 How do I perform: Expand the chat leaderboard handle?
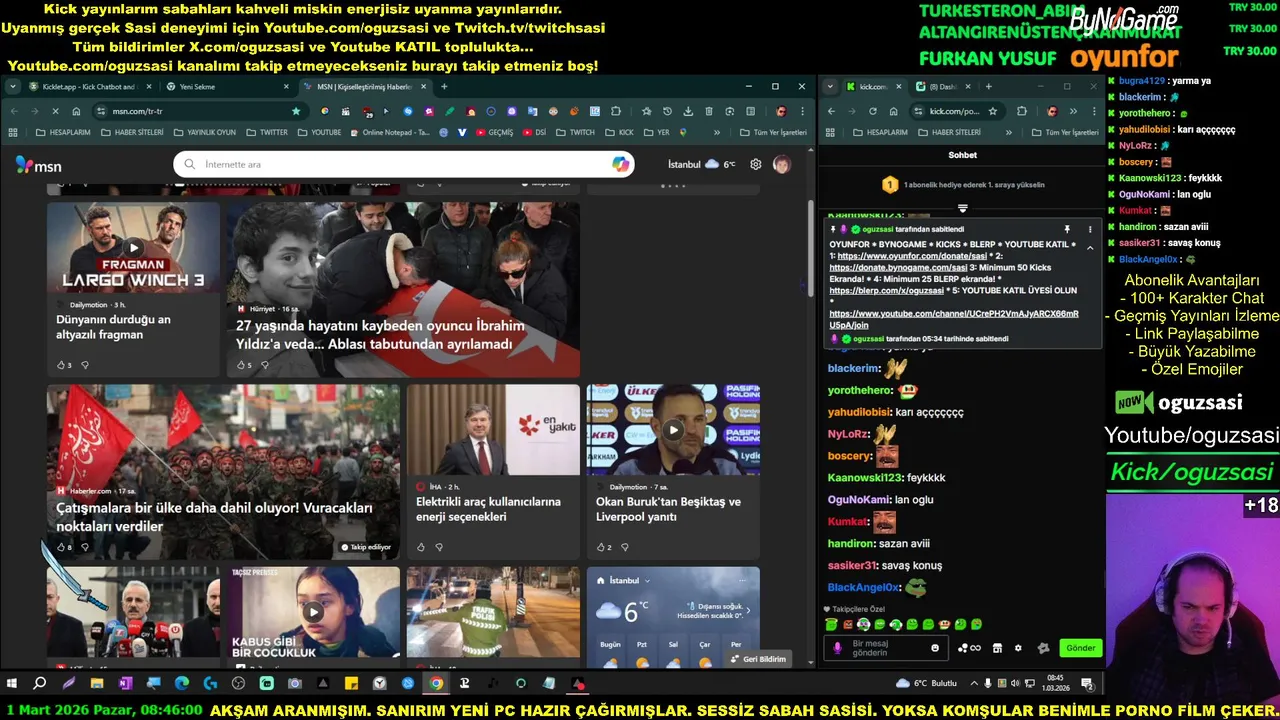(x=962, y=209)
